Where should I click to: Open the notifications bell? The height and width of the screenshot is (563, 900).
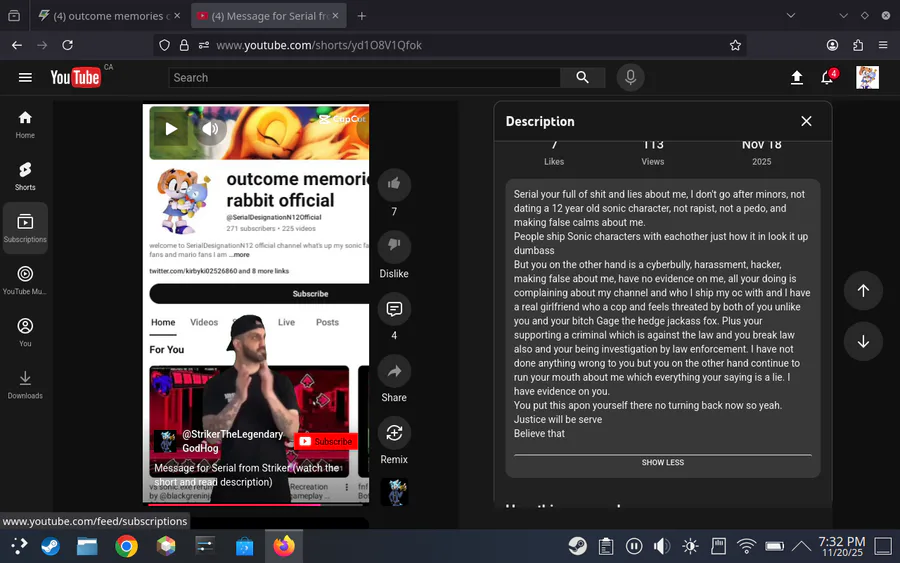[x=827, y=77]
